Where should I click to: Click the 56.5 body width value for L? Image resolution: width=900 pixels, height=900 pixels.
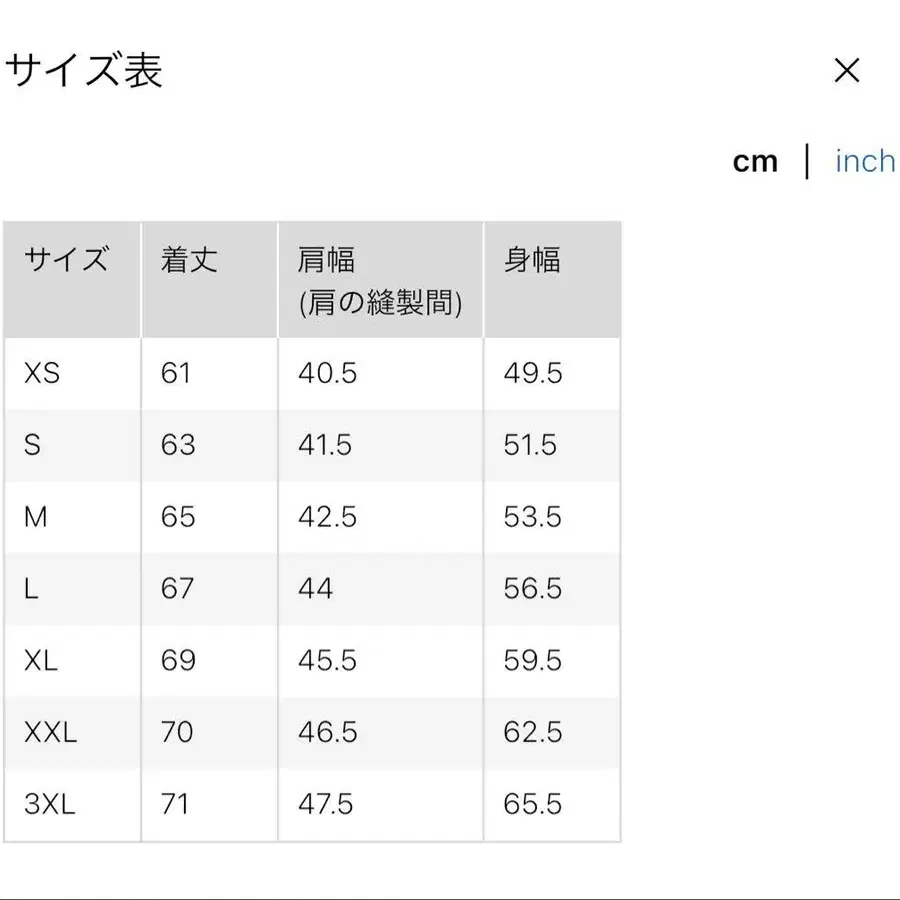[531, 589]
